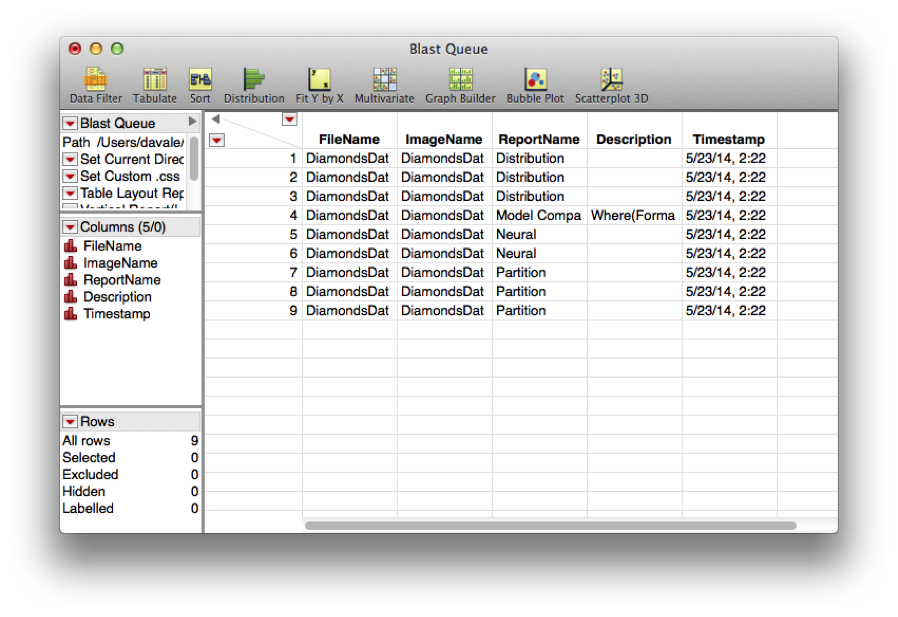This screenshot has height=617, width=898.
Task: Run a Distribution analysis
Action: (x=254, y=84)
